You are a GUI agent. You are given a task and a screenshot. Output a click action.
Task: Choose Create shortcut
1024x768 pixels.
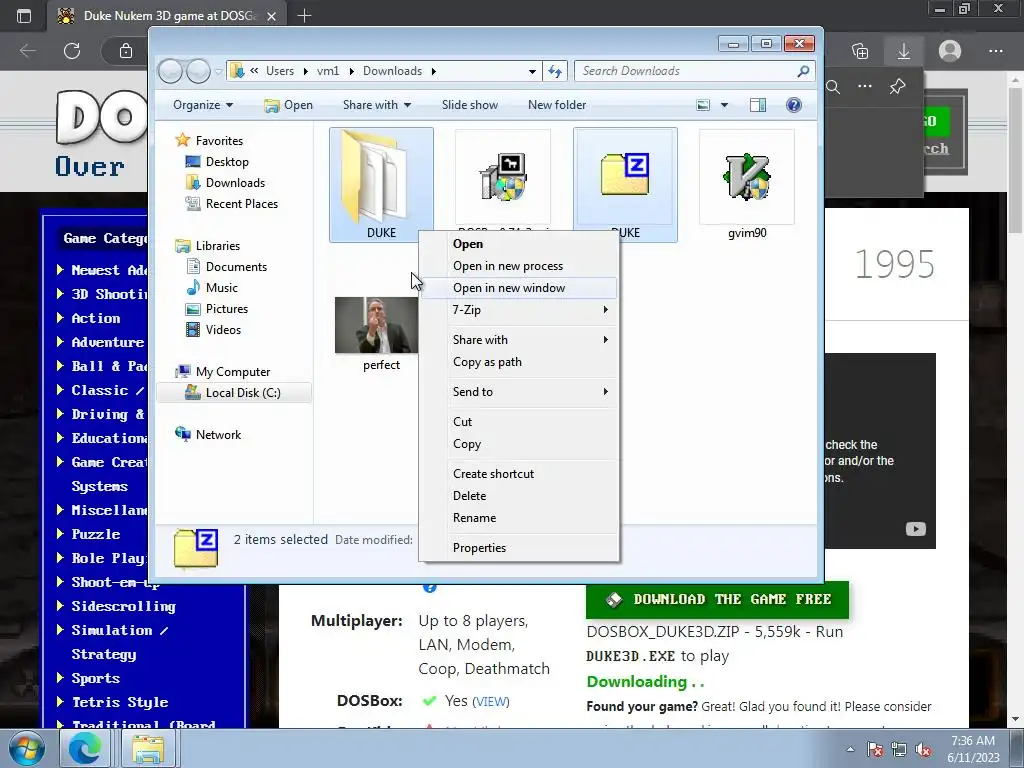[x=519, y=474]
